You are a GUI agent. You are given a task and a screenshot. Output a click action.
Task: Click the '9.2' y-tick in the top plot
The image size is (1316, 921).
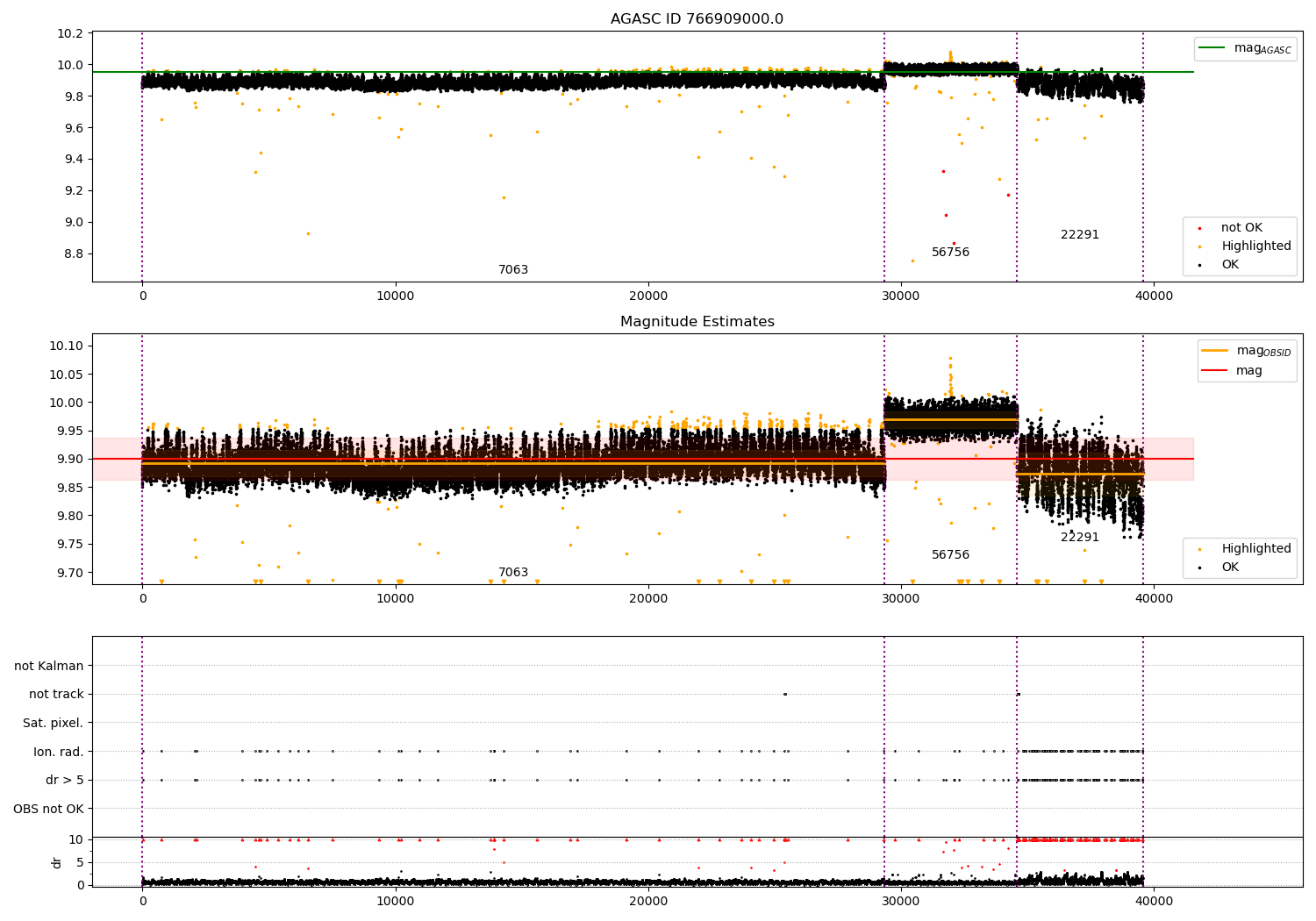(72, 191)
